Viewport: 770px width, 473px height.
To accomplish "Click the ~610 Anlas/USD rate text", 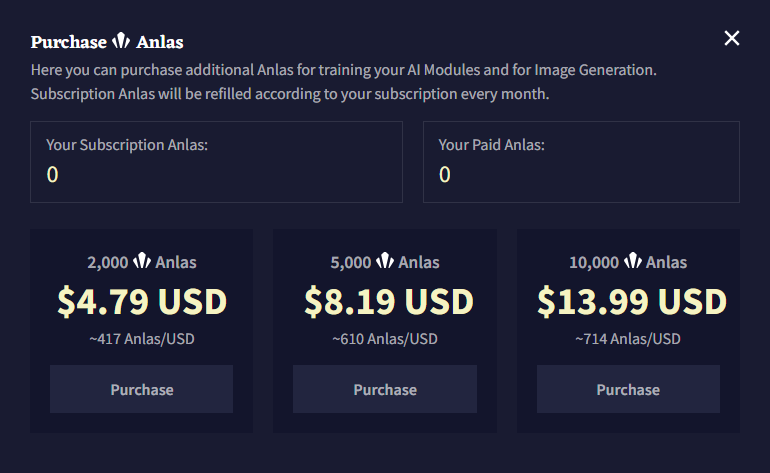I will pos(385,339).
